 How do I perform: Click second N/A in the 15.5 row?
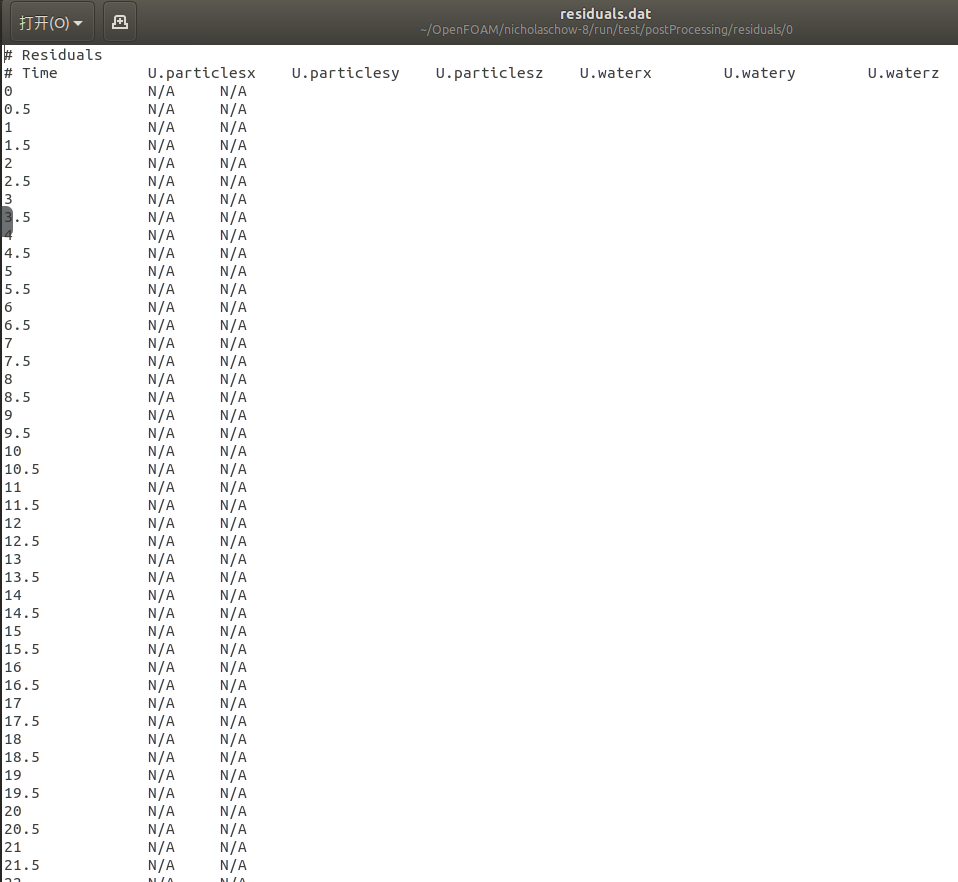(x=233, y=650)
